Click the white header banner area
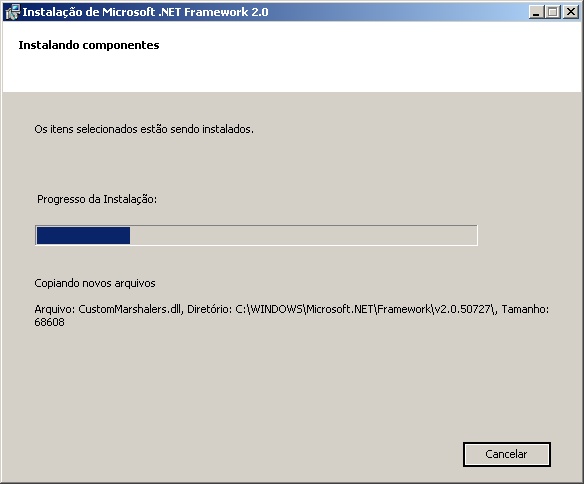584x484 pixels. (292, 57)
